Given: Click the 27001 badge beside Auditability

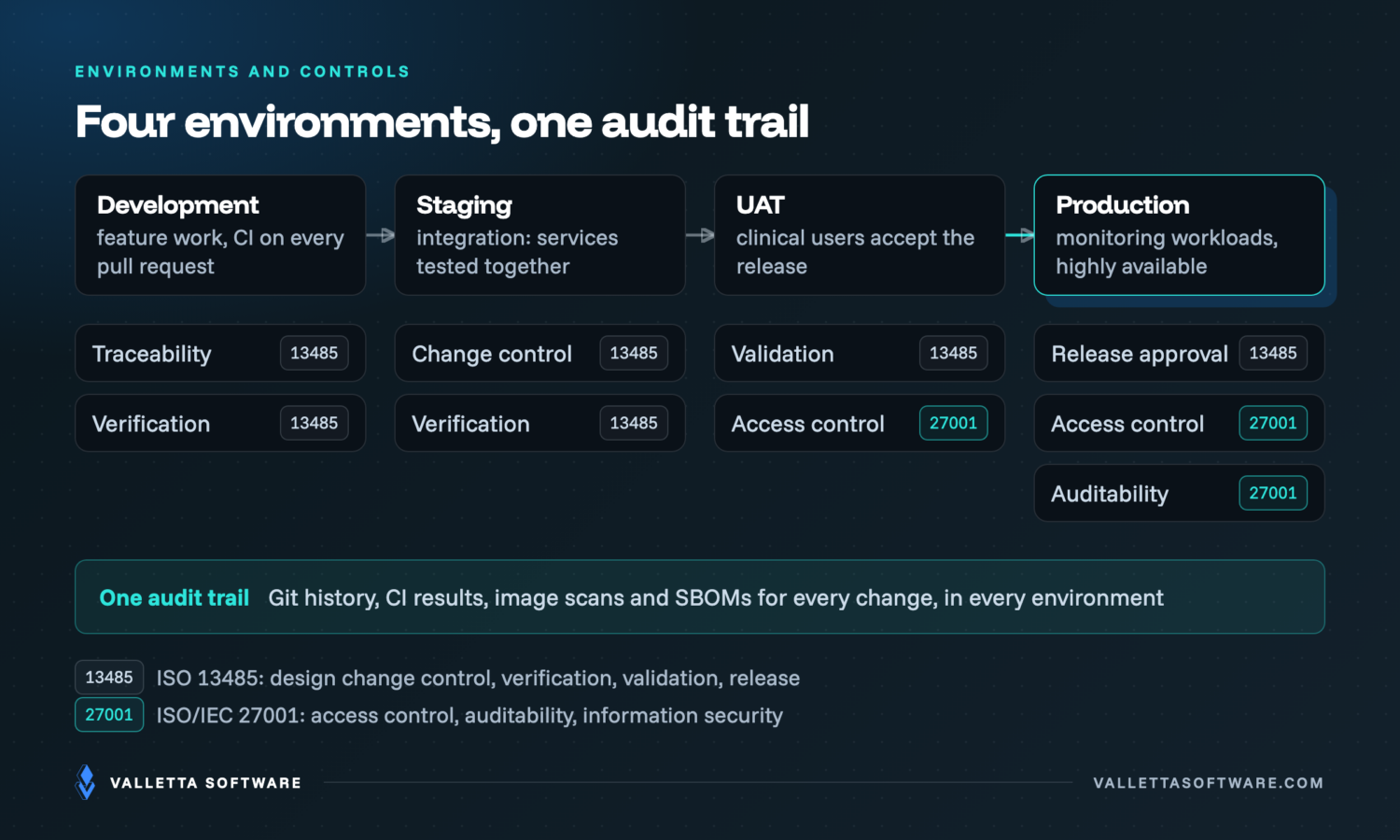Looking at the screenshot, I should [1273, 493].
